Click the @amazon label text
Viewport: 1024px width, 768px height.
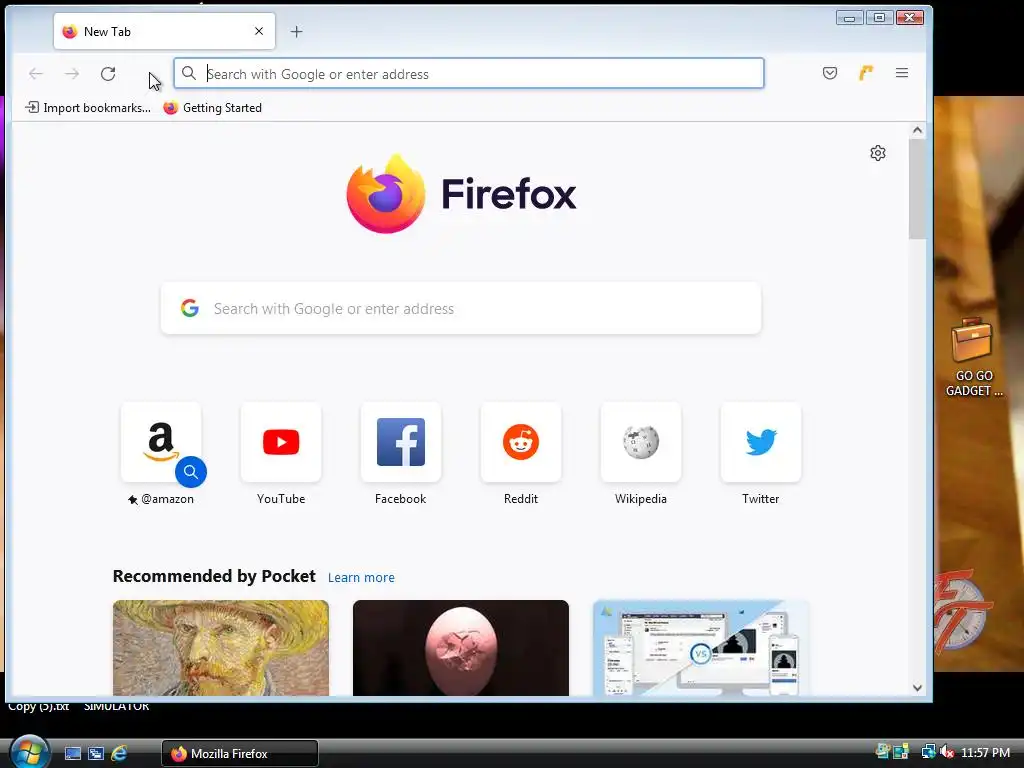[167, 499]
